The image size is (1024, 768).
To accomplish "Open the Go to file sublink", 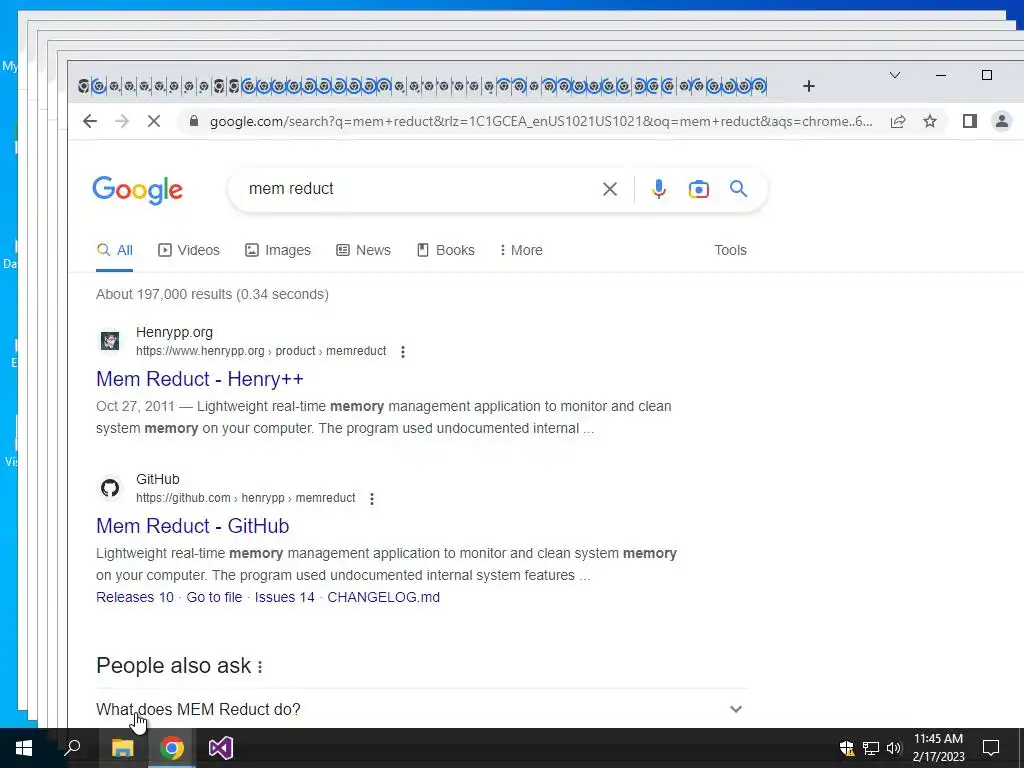I will click(214, 597).
